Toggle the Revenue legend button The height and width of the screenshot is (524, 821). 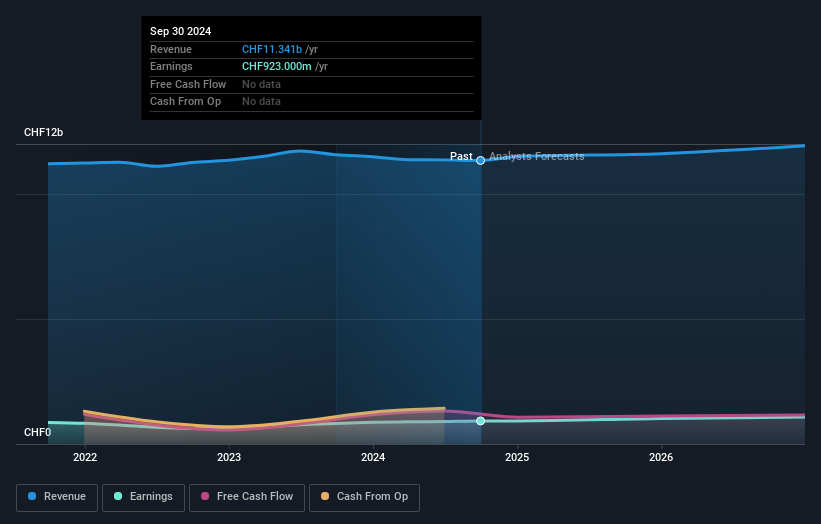[57, 497]
